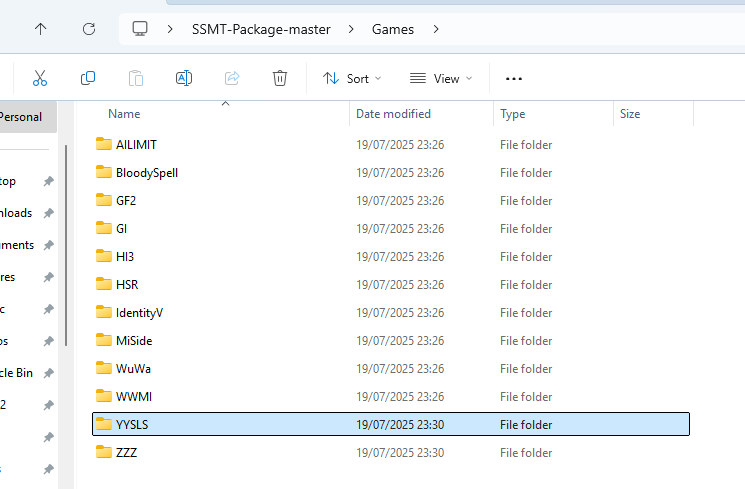Viewport: 745px width, 489px height.
Task: Select the GF2 folder
Action: [391, 201]
